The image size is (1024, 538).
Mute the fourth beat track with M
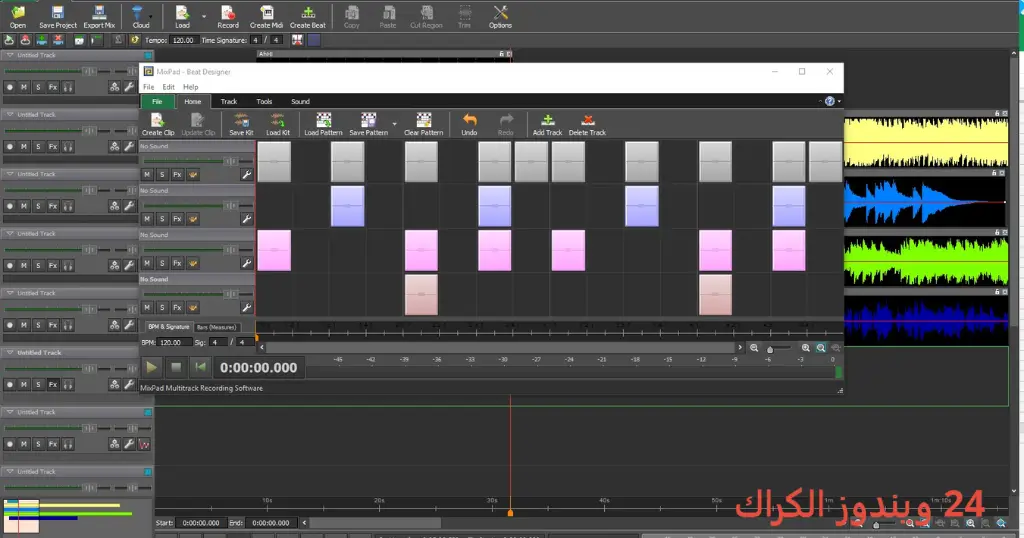[x=147, y=308]
